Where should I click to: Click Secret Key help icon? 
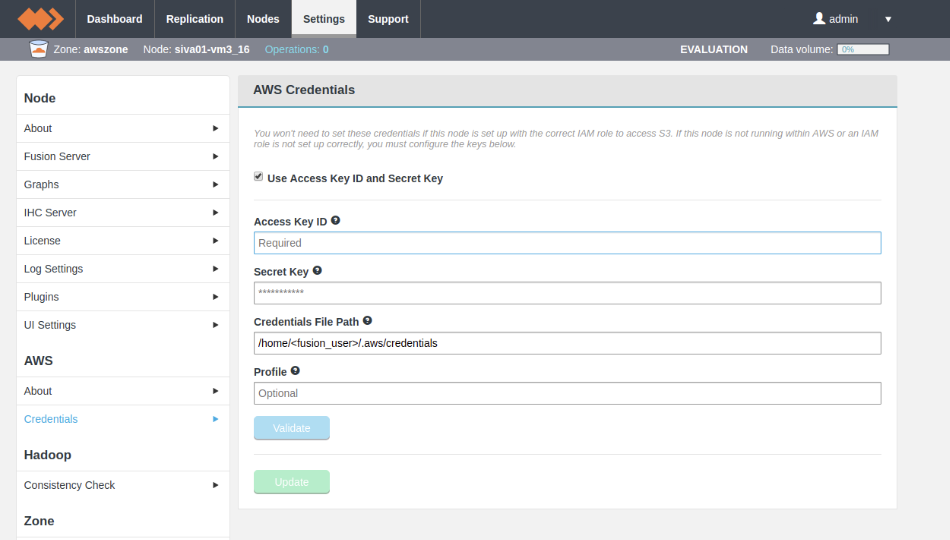coord(317,271)
